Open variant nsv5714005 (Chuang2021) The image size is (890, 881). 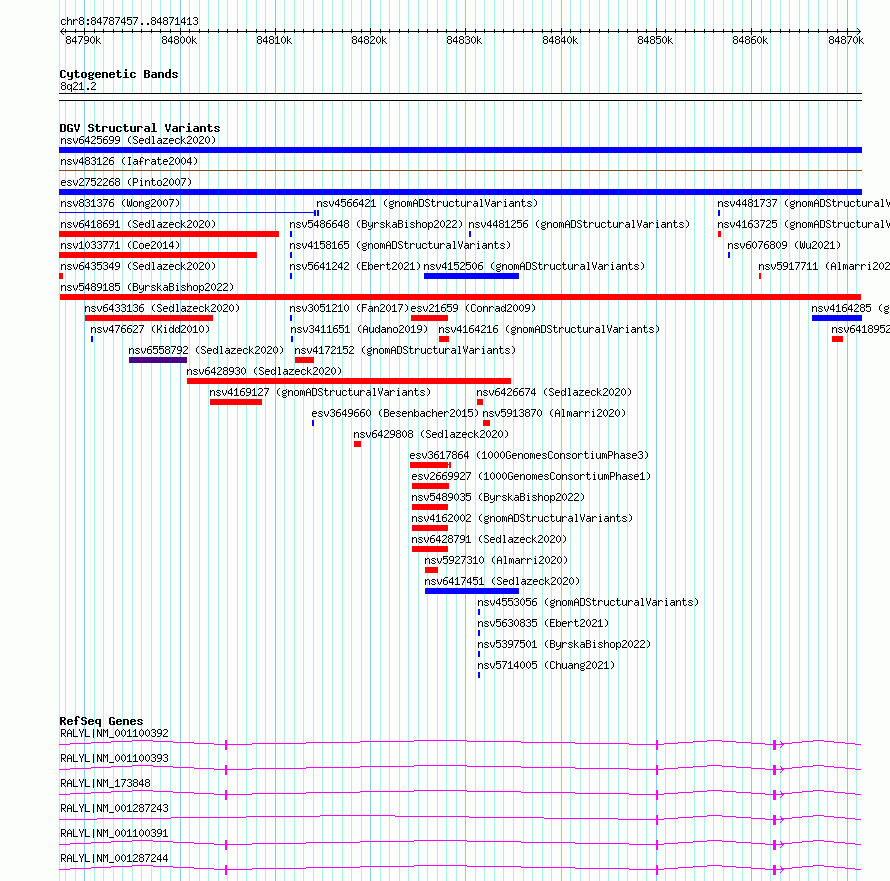pos(545,665)
